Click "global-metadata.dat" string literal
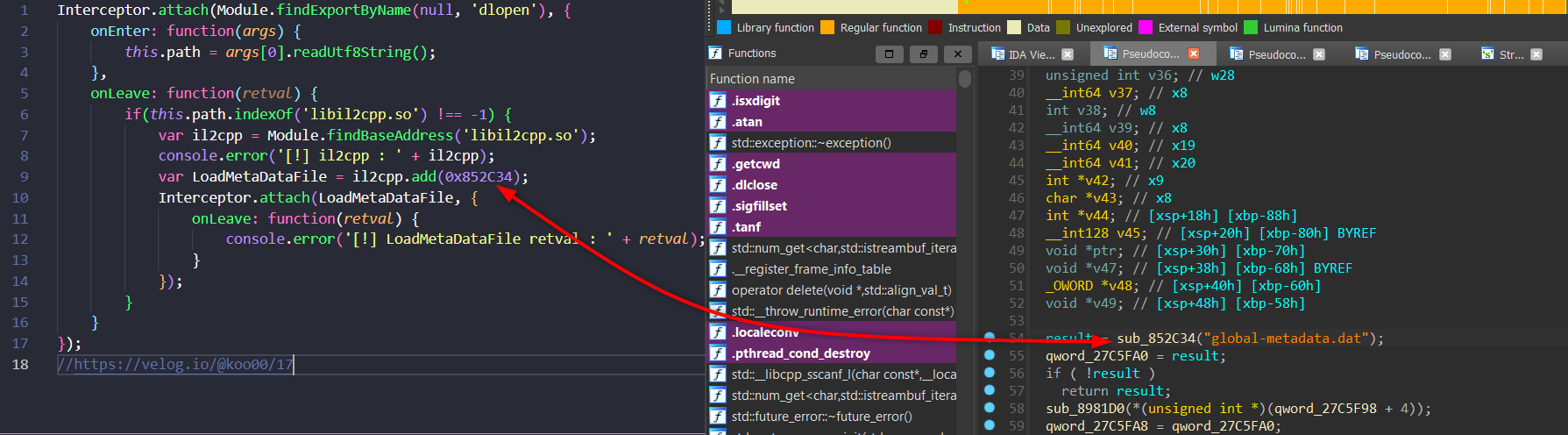The image size is (1568, 435). [1286, 339]
